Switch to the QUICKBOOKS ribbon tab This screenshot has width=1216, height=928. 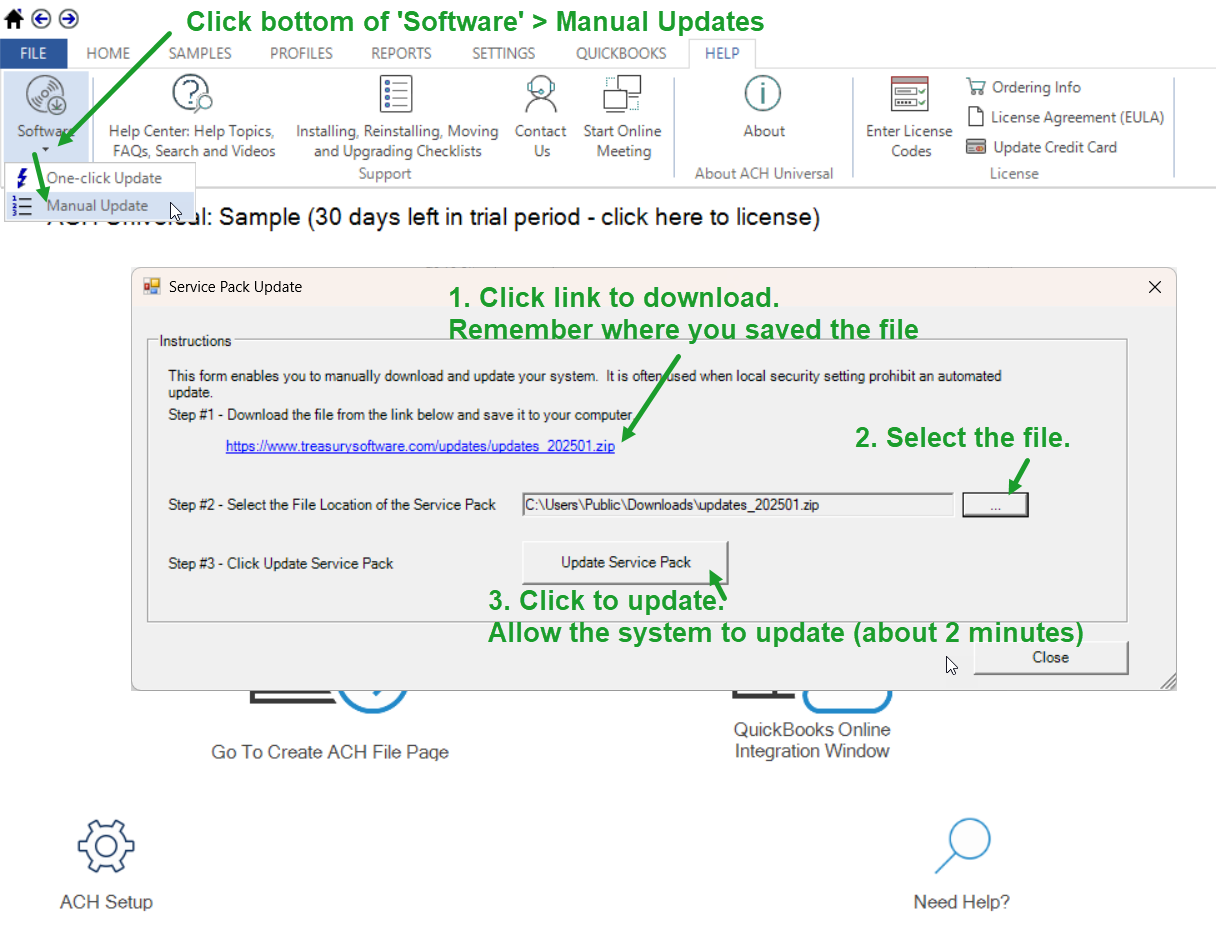pyautogui.click(x=621, y=54)
